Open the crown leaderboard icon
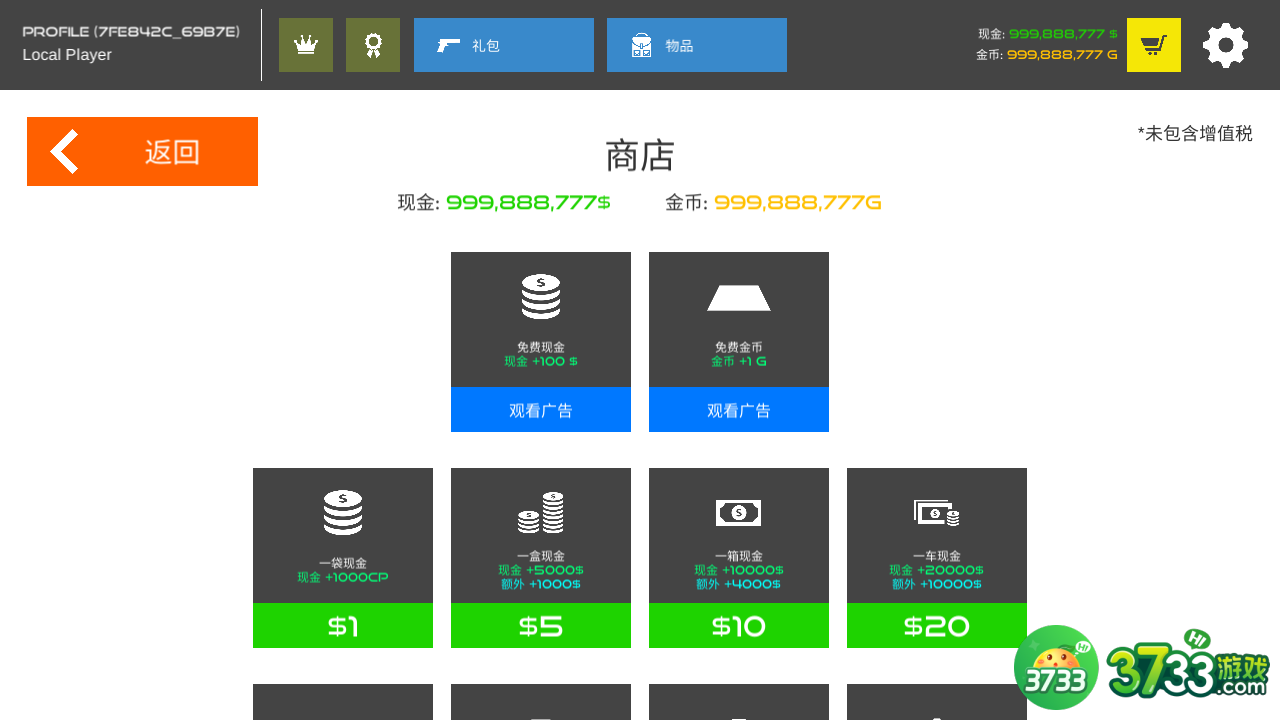Viewport: 1280px width, 720px height. 306,45
